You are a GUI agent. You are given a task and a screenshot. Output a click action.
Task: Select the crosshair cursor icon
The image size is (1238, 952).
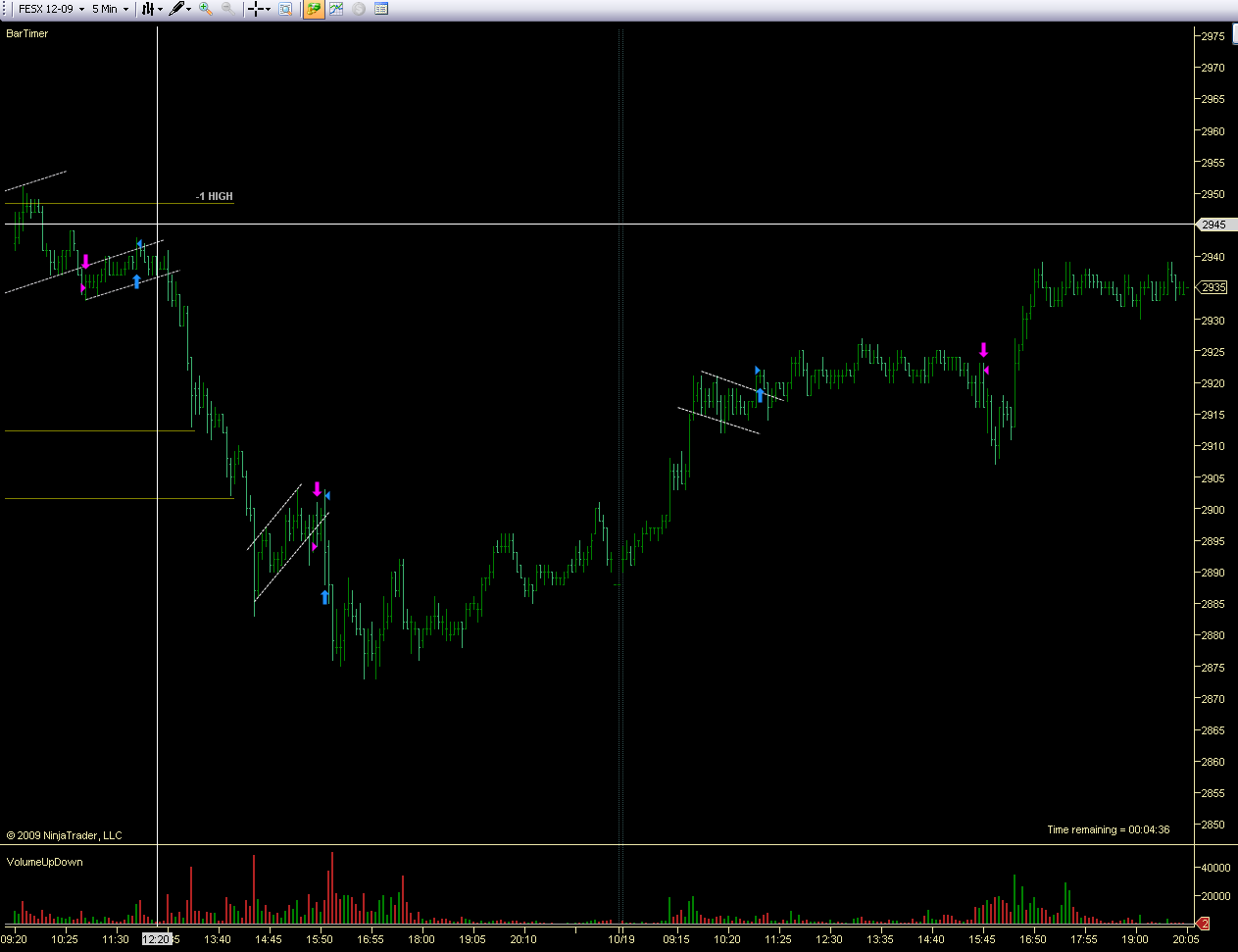pyautogui.click(x=256, y=9)
